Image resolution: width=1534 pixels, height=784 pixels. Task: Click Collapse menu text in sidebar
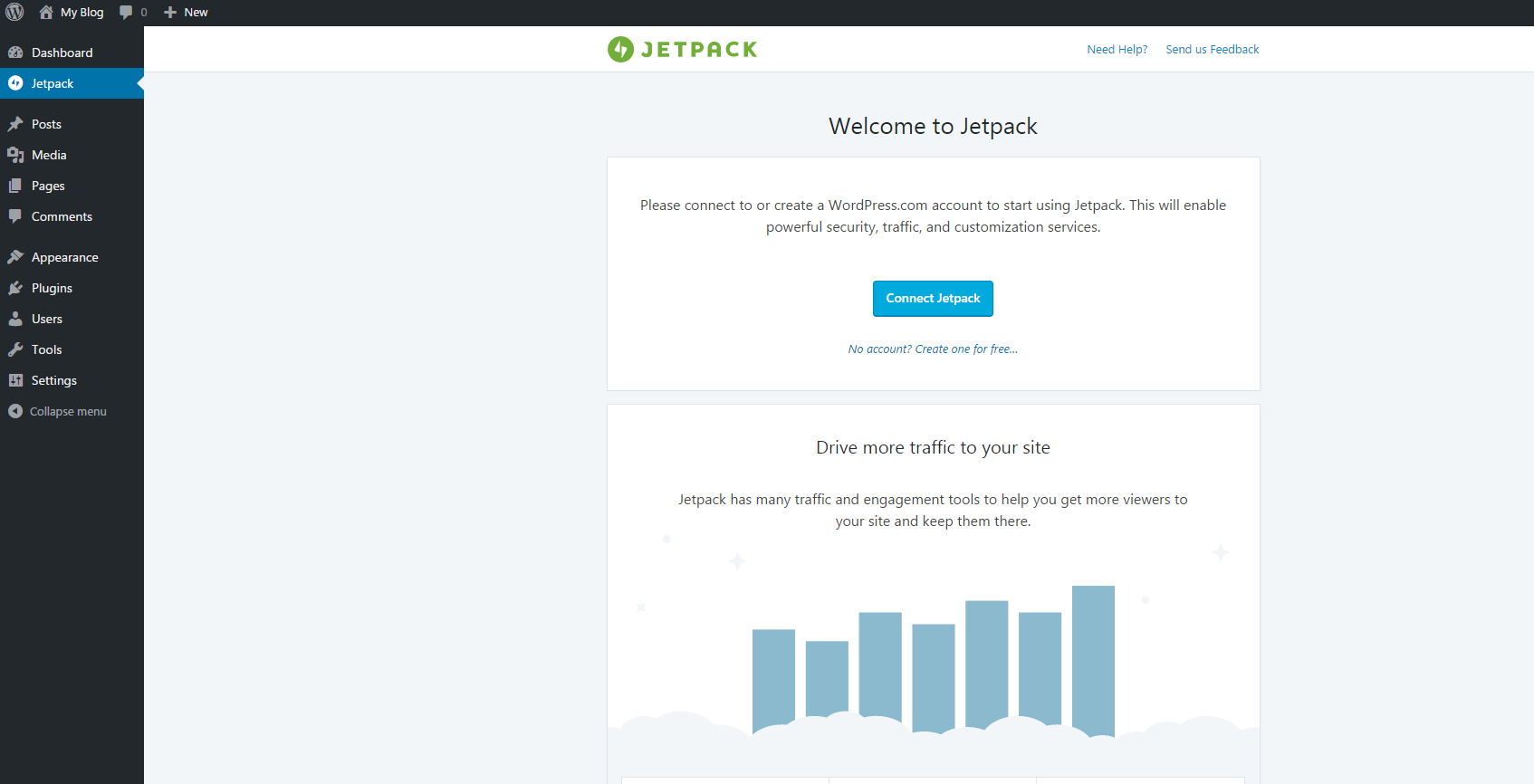(68, 411)
